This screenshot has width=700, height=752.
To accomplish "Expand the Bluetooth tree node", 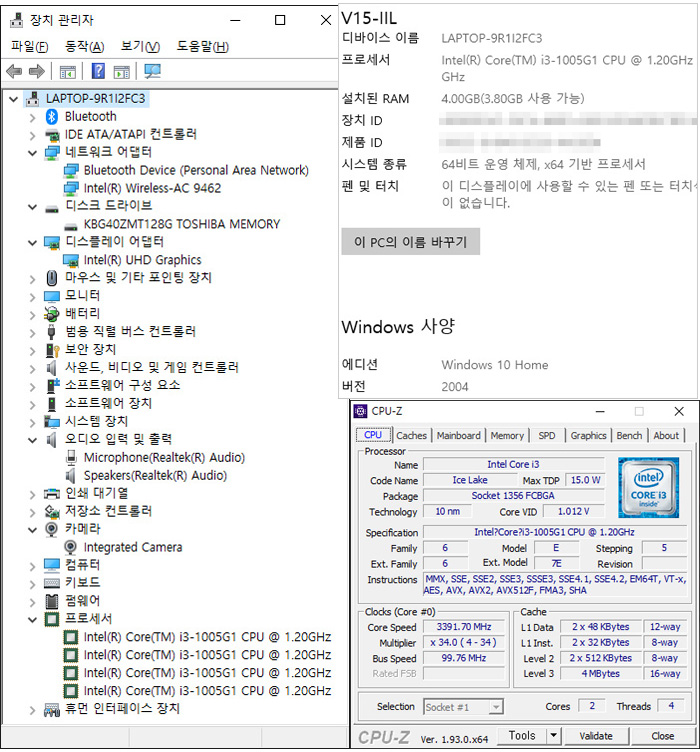I will coord(32,118).
